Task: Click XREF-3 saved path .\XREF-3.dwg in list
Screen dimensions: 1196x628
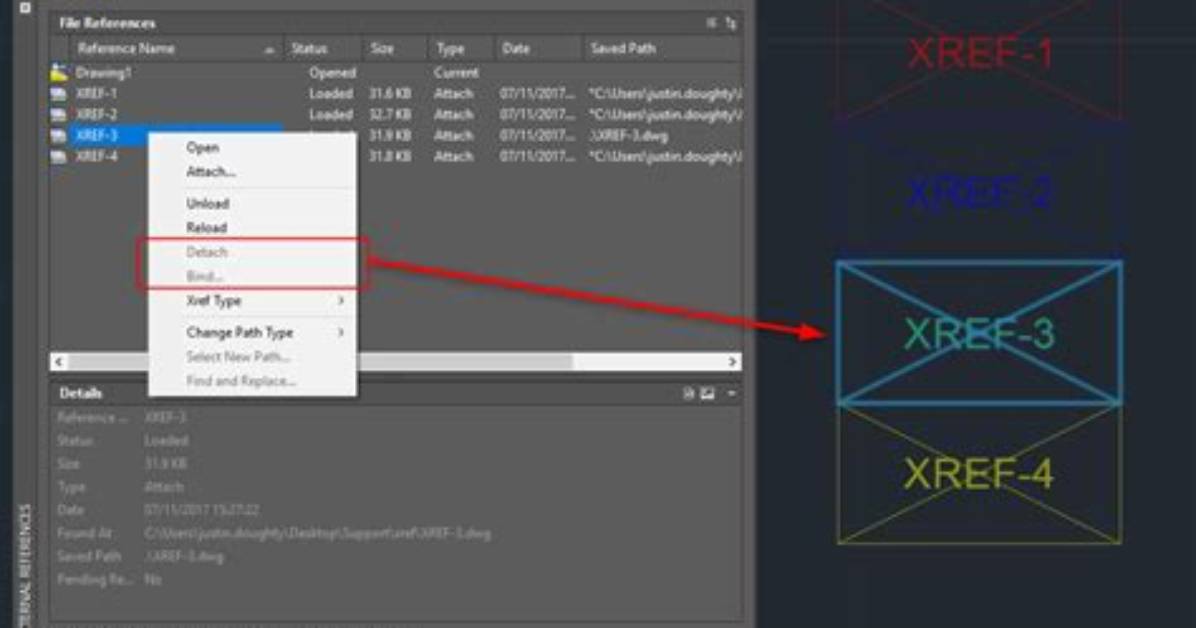Action: [629, 136]
